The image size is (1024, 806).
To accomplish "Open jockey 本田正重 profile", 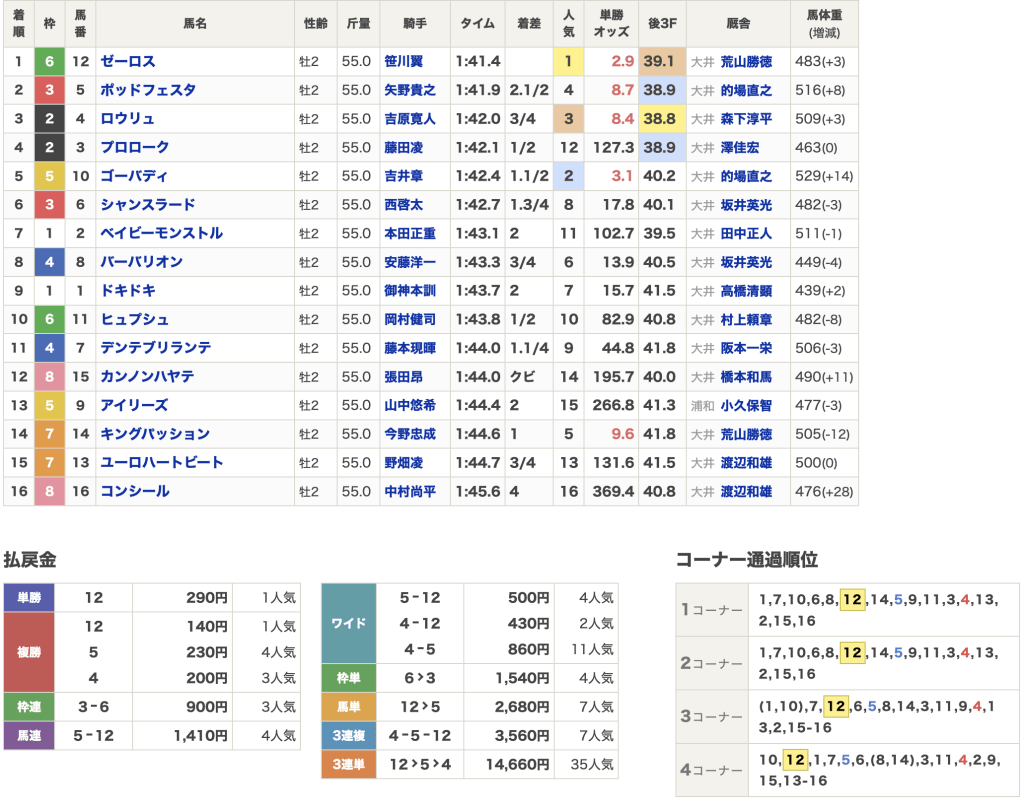I will point(409,233).
